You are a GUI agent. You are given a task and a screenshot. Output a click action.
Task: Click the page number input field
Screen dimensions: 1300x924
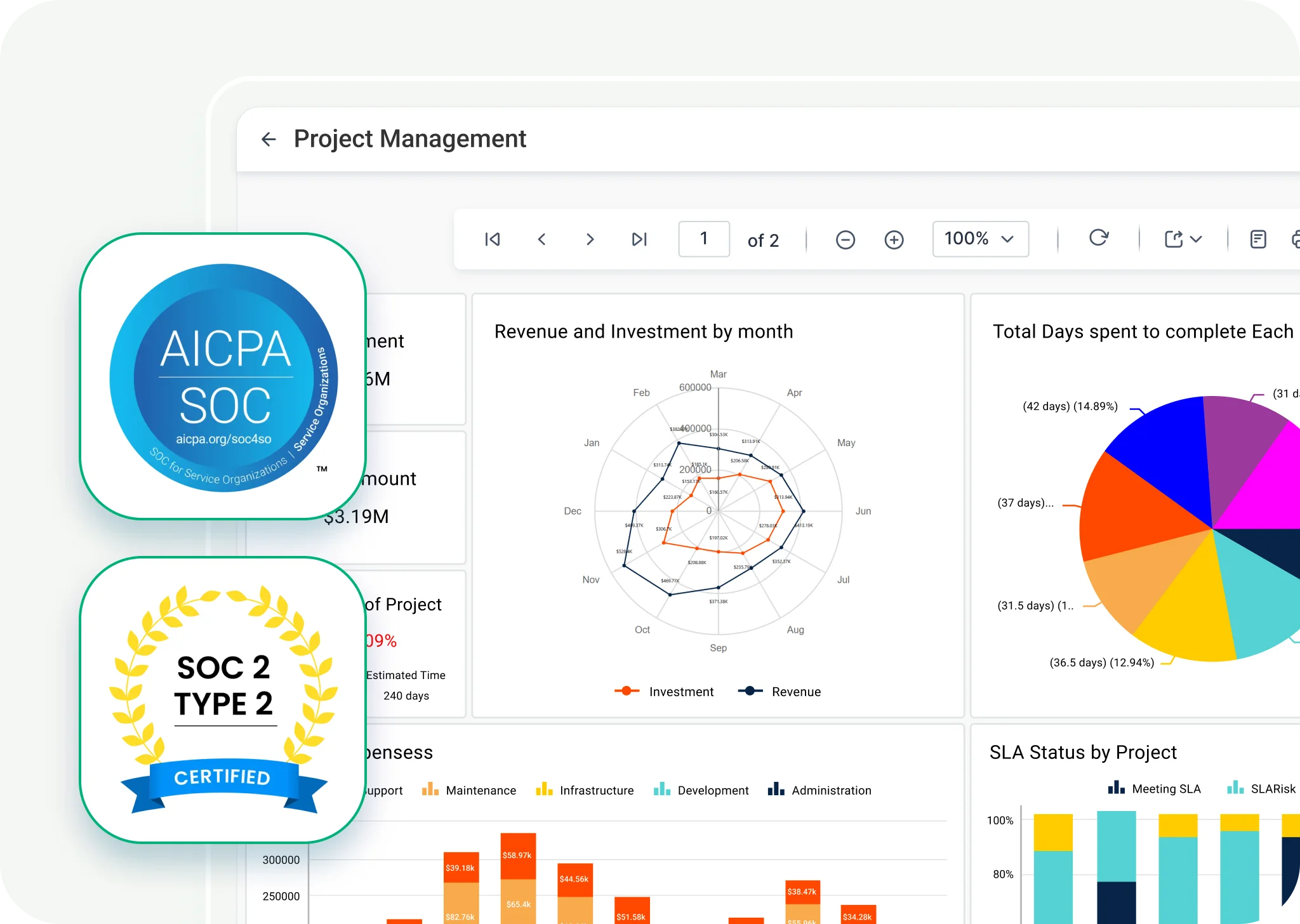[704, 239]
